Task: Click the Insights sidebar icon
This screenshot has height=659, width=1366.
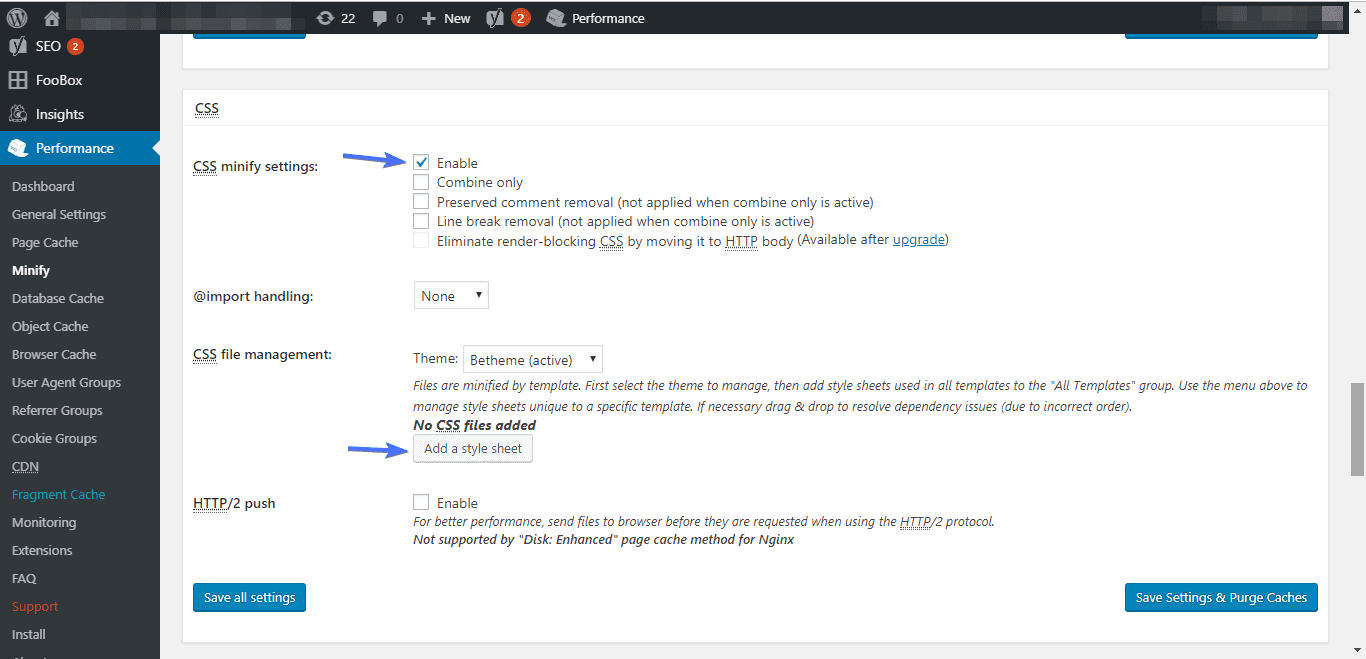Action: (17, 114)
